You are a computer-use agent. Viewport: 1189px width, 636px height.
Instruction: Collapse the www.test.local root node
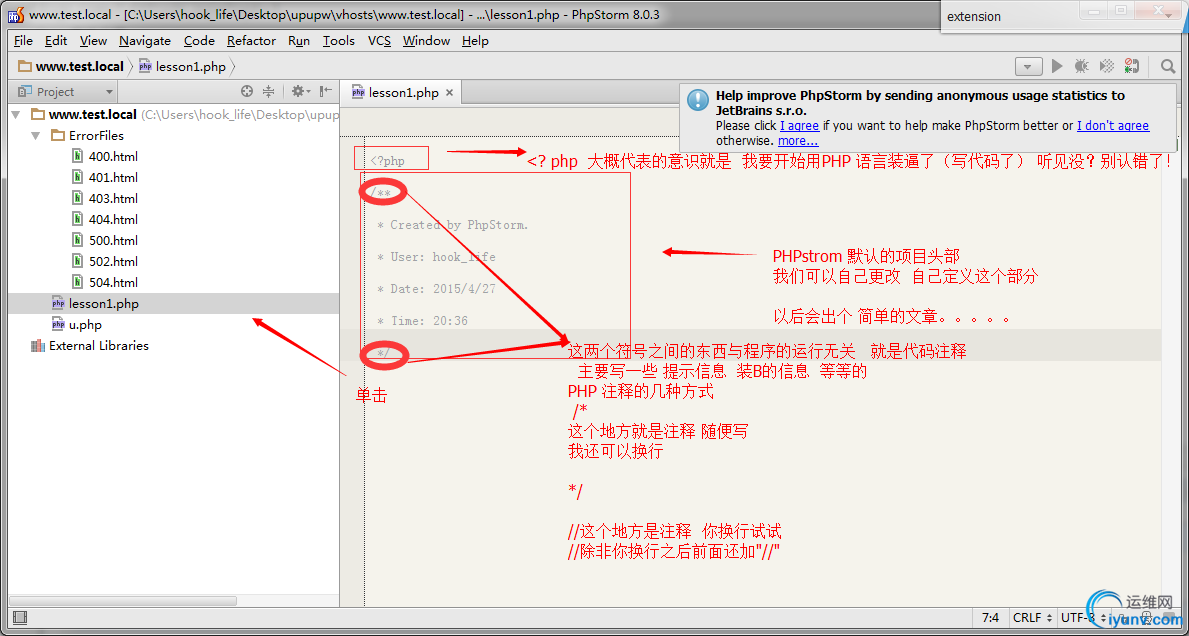pos(16,114)
